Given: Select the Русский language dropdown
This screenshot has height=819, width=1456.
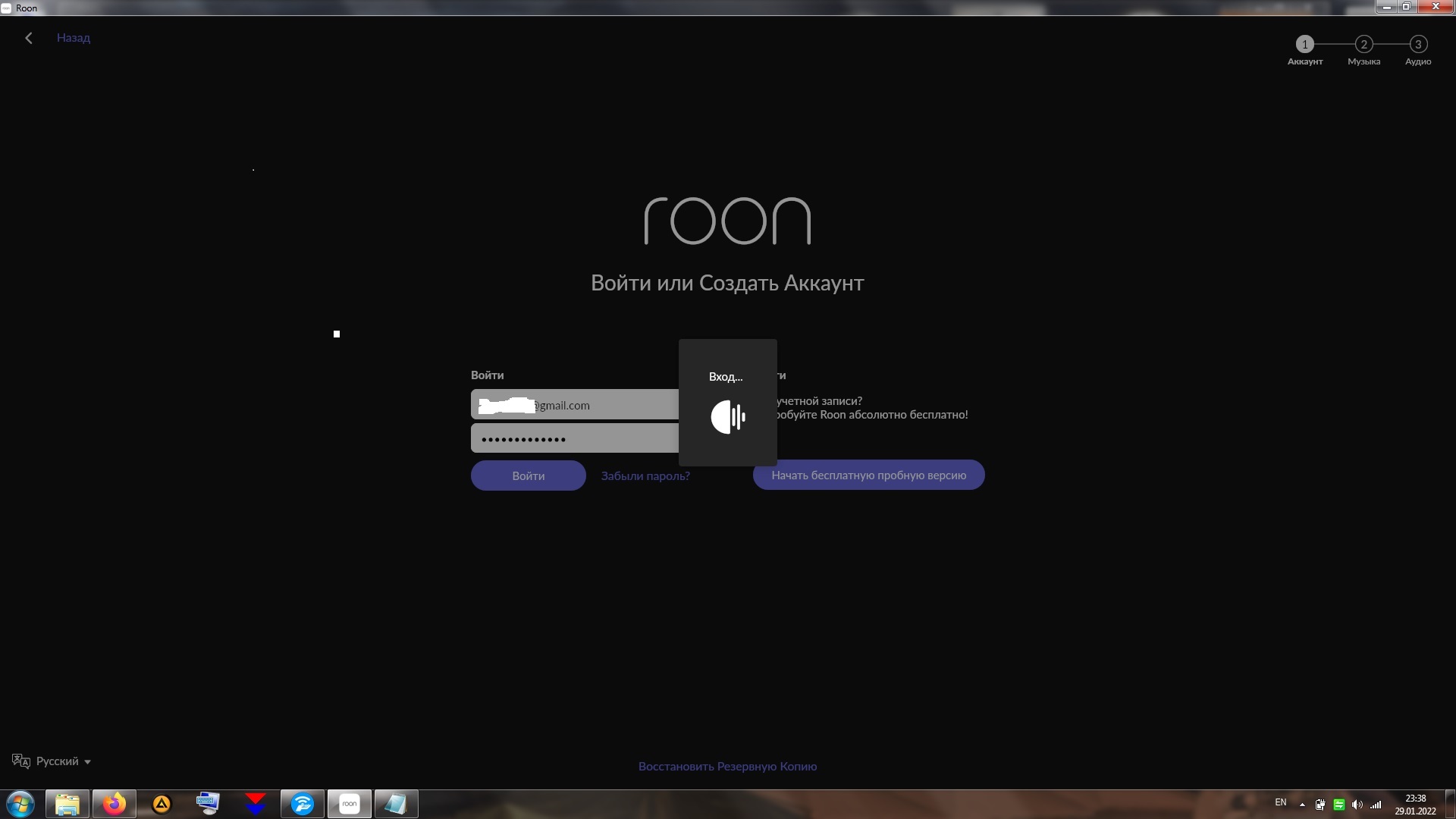Looking at the screenshot, I should click(52, 761).
